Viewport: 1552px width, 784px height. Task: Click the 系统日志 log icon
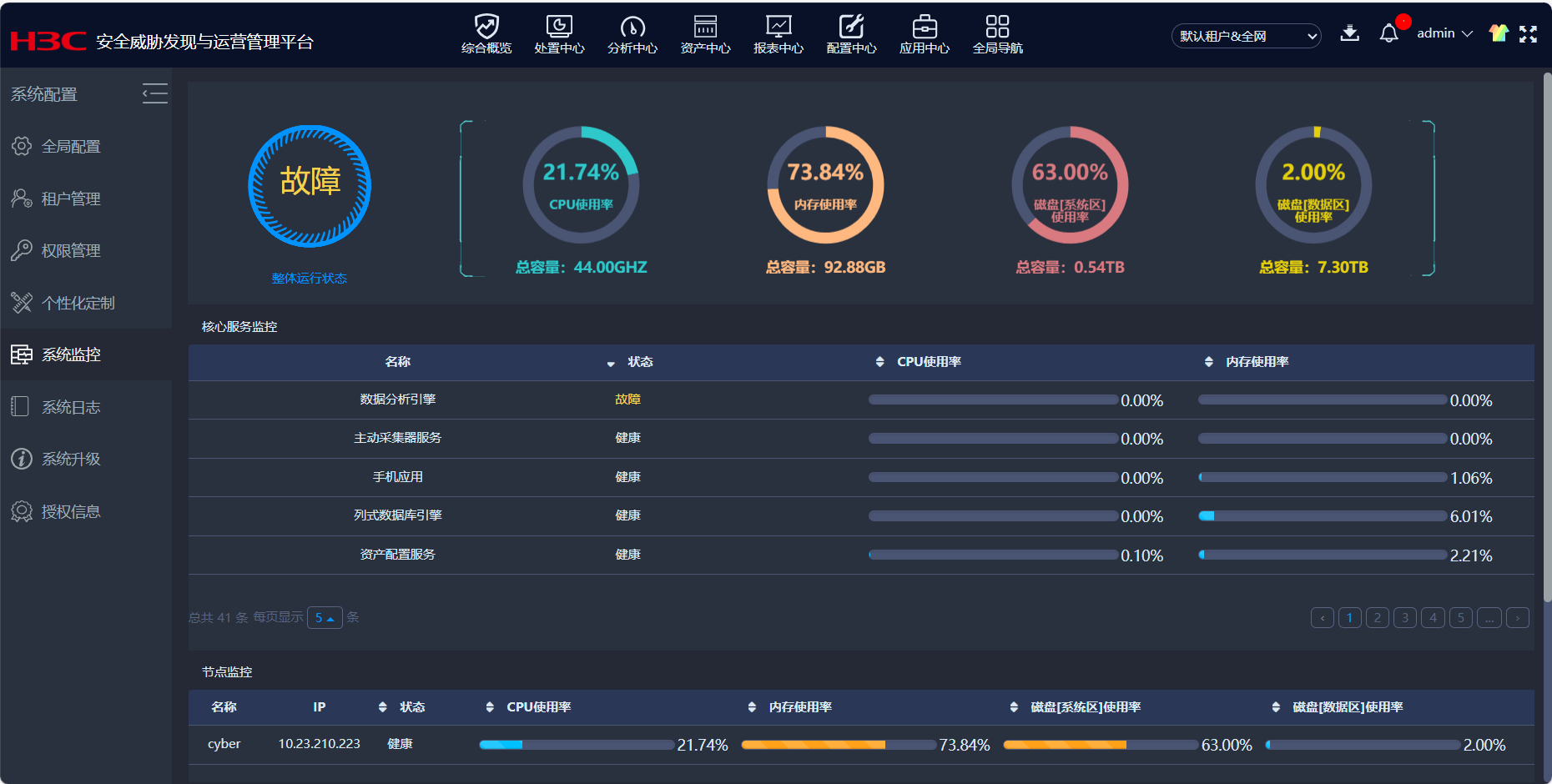[20, 407]
